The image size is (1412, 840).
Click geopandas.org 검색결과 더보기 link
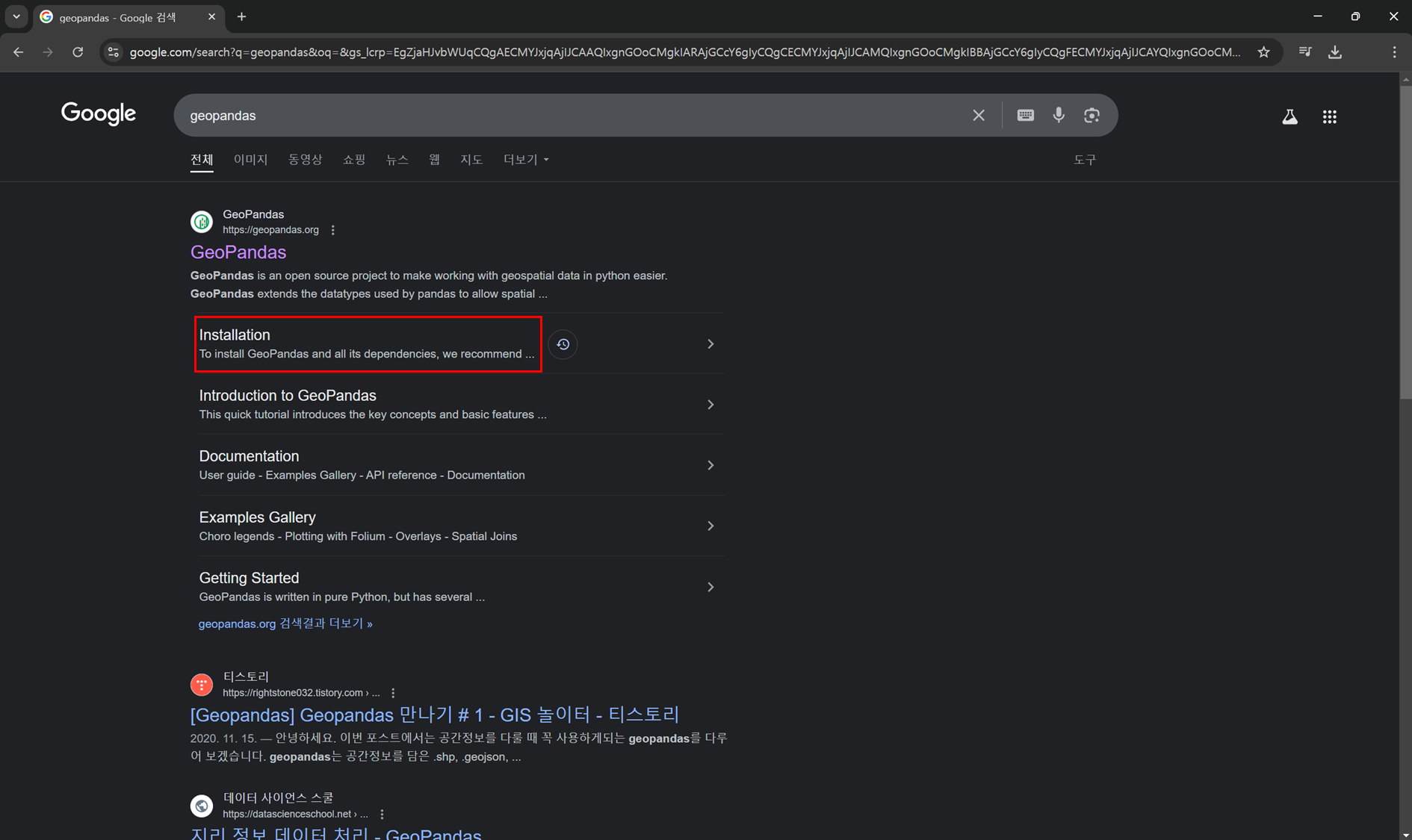(x=285, y=623)
